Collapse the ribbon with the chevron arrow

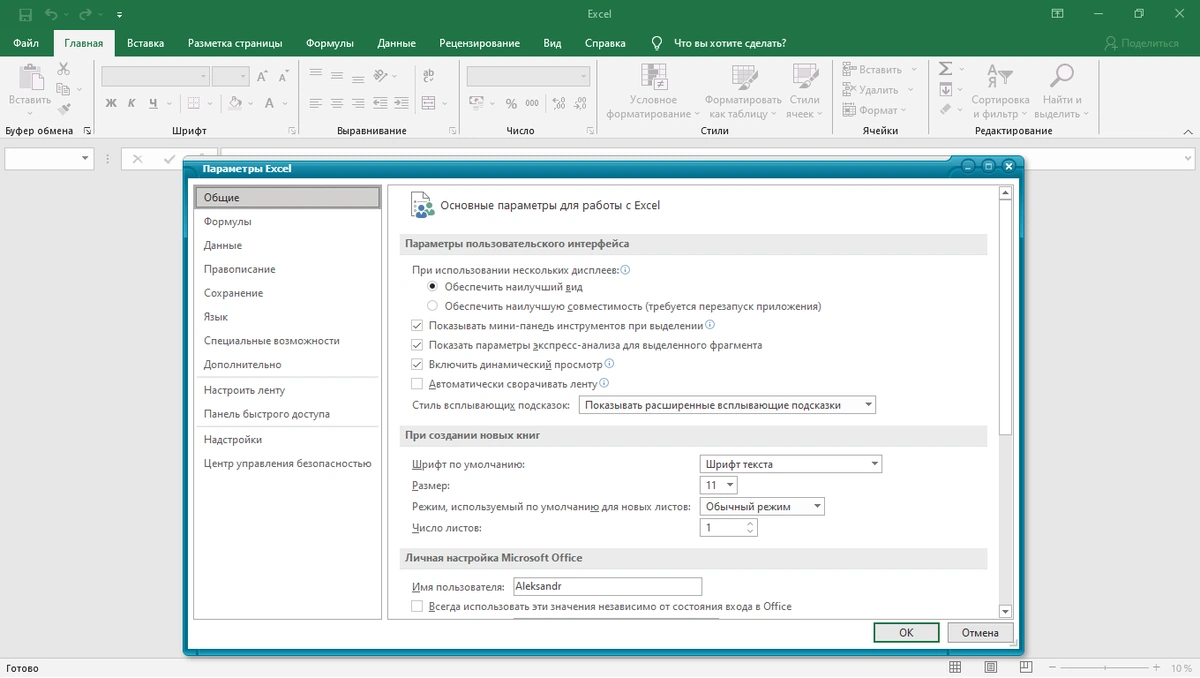pos(1186,130)
